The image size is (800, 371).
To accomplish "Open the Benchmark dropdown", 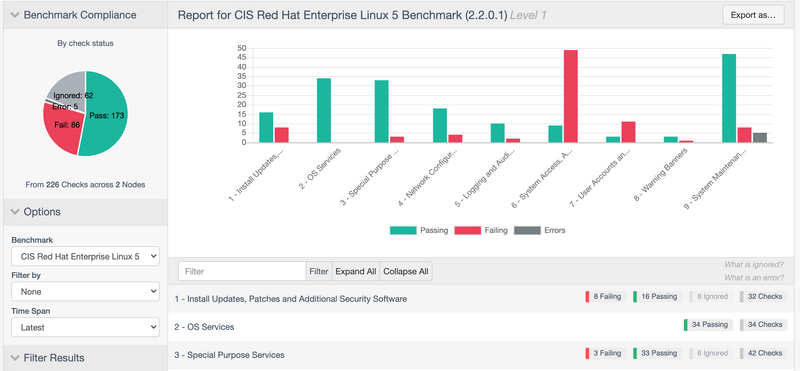I will coord(85,256).
